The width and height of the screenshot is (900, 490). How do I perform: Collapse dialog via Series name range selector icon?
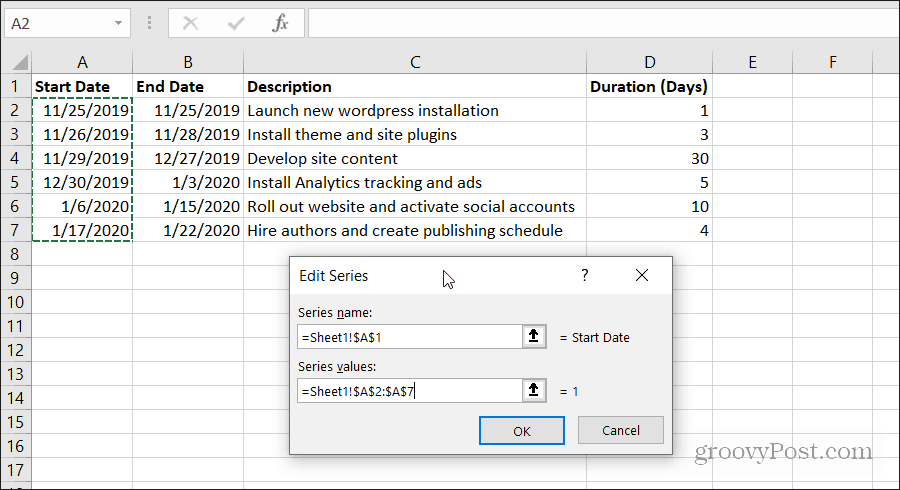tap(534, 336)
